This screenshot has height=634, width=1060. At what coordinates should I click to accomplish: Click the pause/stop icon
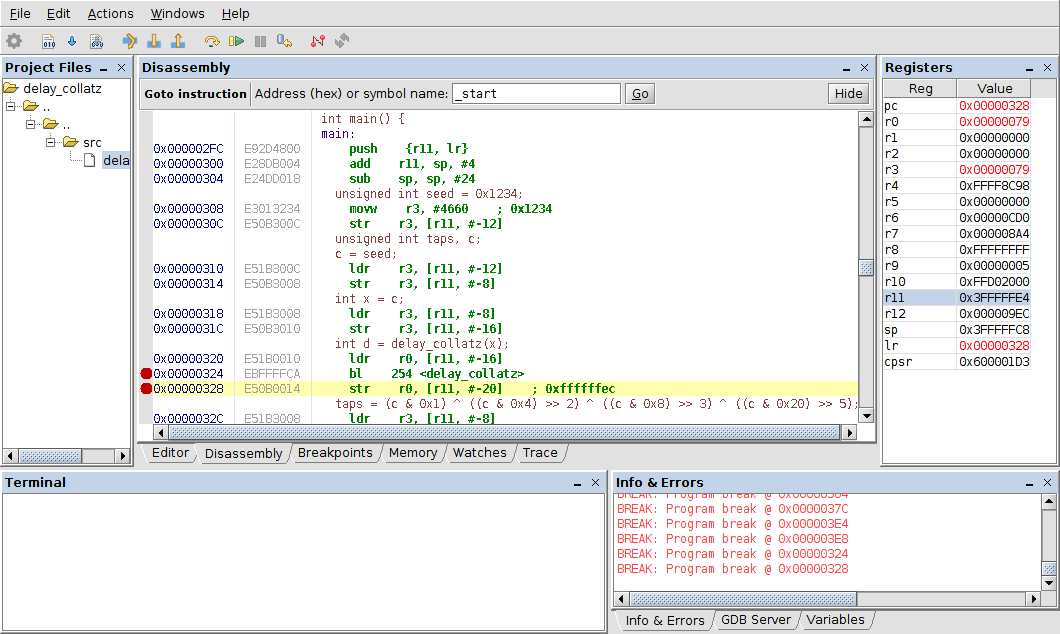click(x=260, y=41)
